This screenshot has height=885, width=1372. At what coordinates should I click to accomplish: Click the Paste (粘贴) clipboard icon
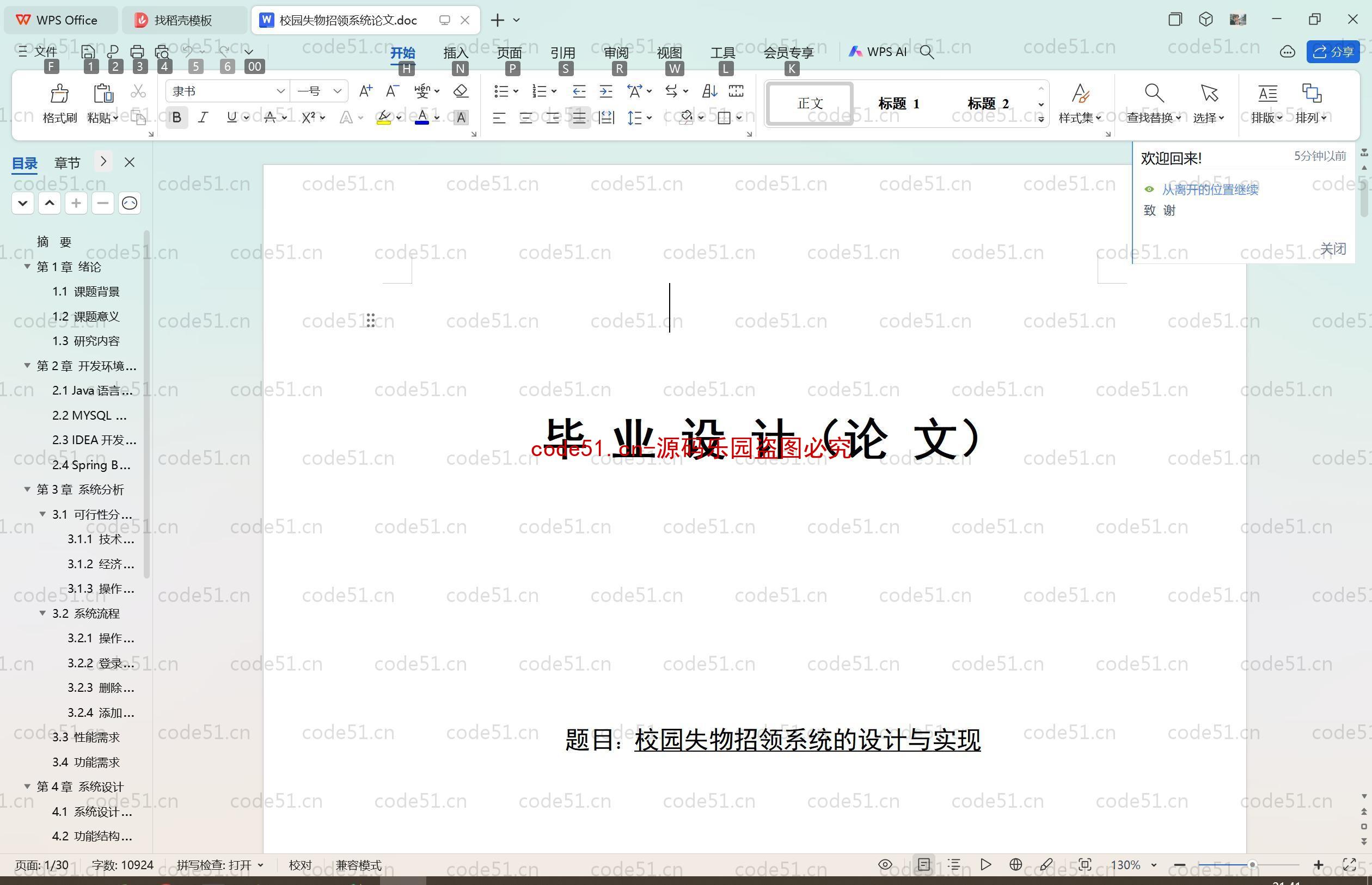pos(103,93)
